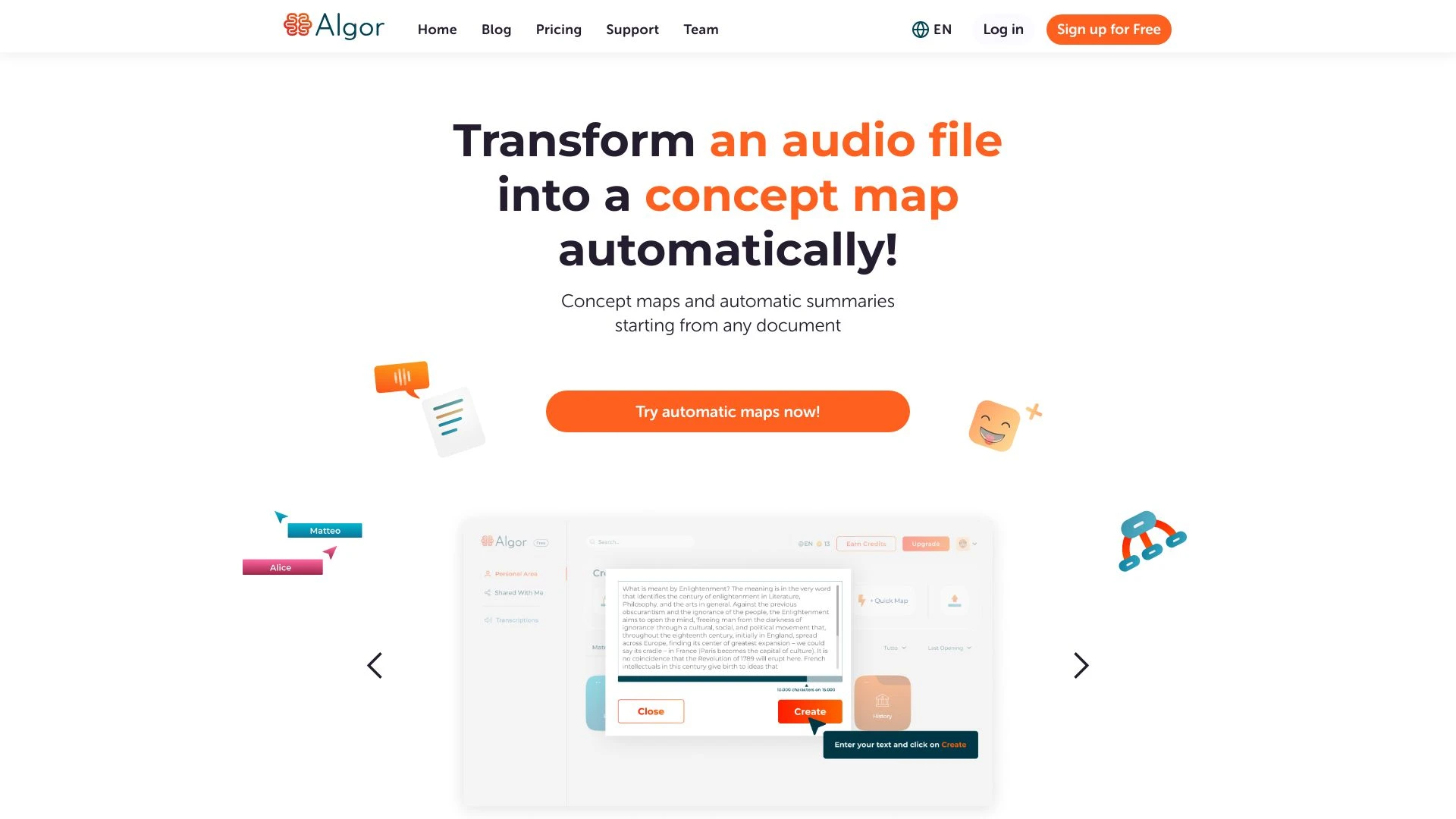This screenshot has width=1456, height=819.
Task: Click the Blog menu item
Action: (496, 29)
